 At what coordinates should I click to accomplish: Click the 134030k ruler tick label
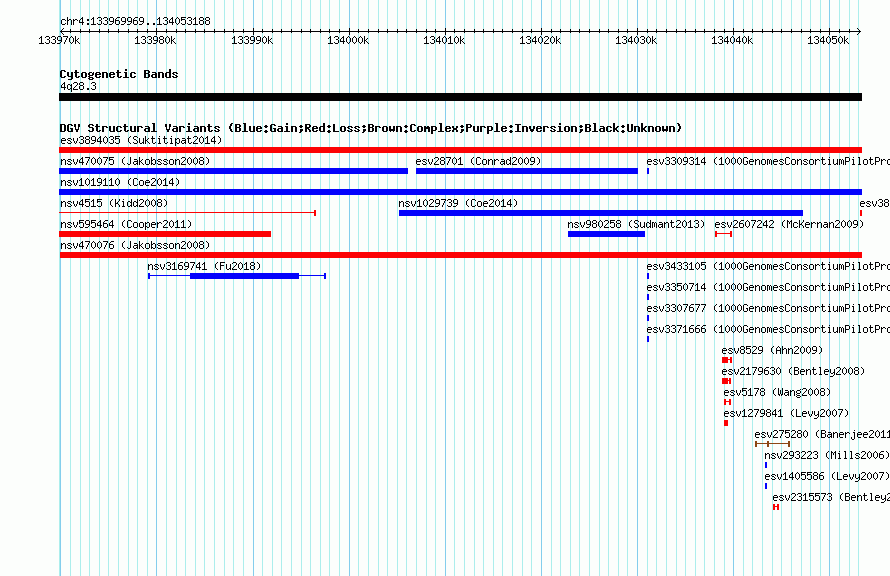636,40
